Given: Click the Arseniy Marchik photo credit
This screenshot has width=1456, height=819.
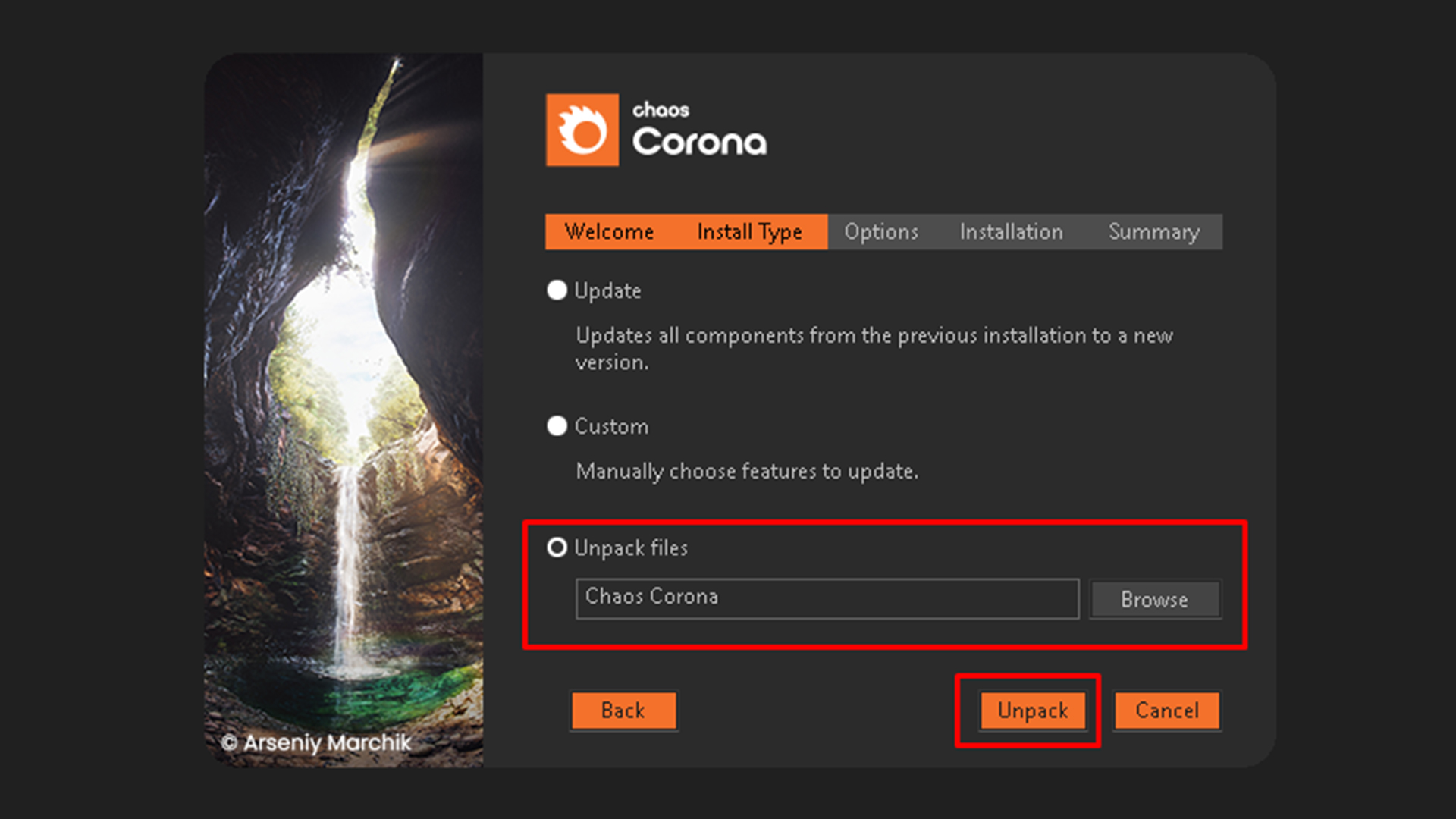Looking at the screenshot, I should click(317, 744).
